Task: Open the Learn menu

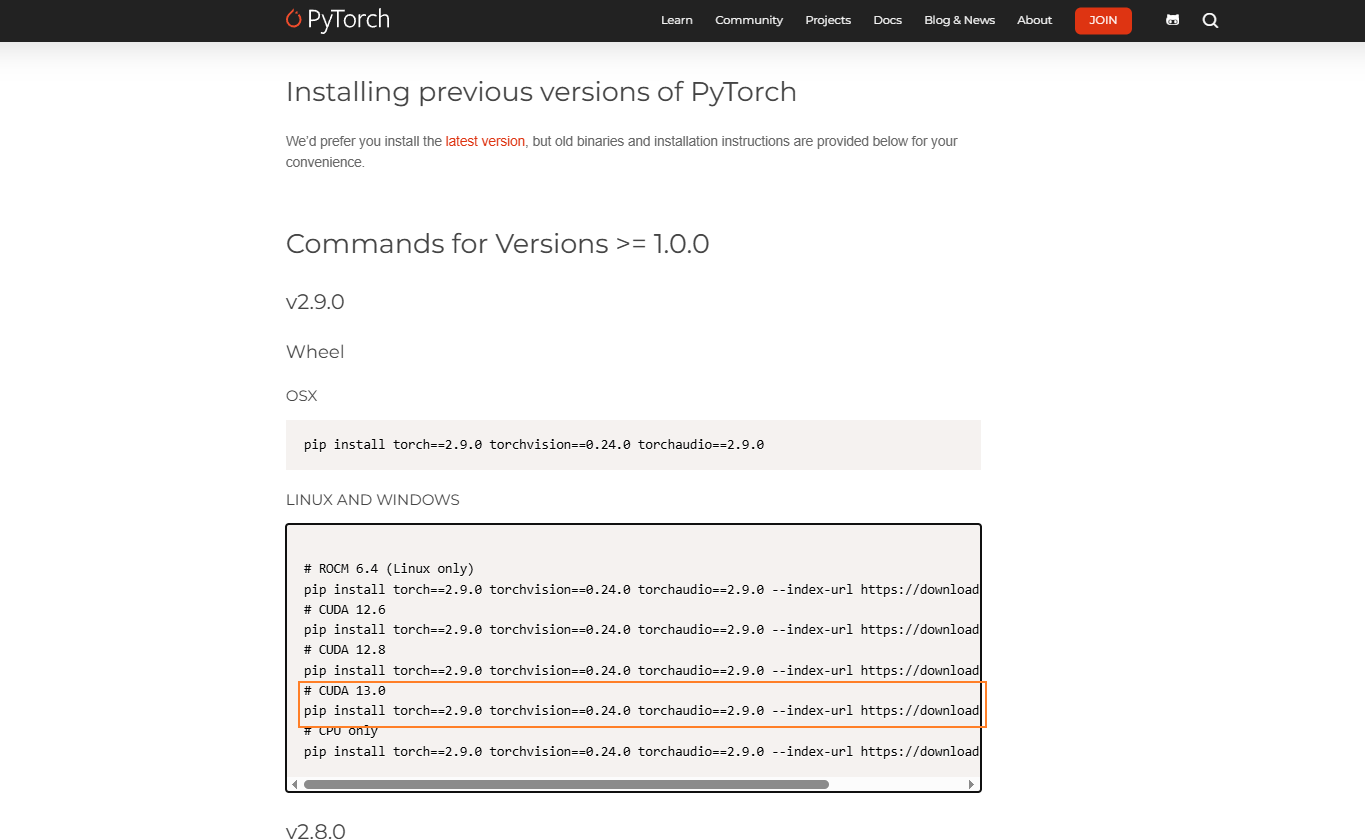Action: [676, 20]
